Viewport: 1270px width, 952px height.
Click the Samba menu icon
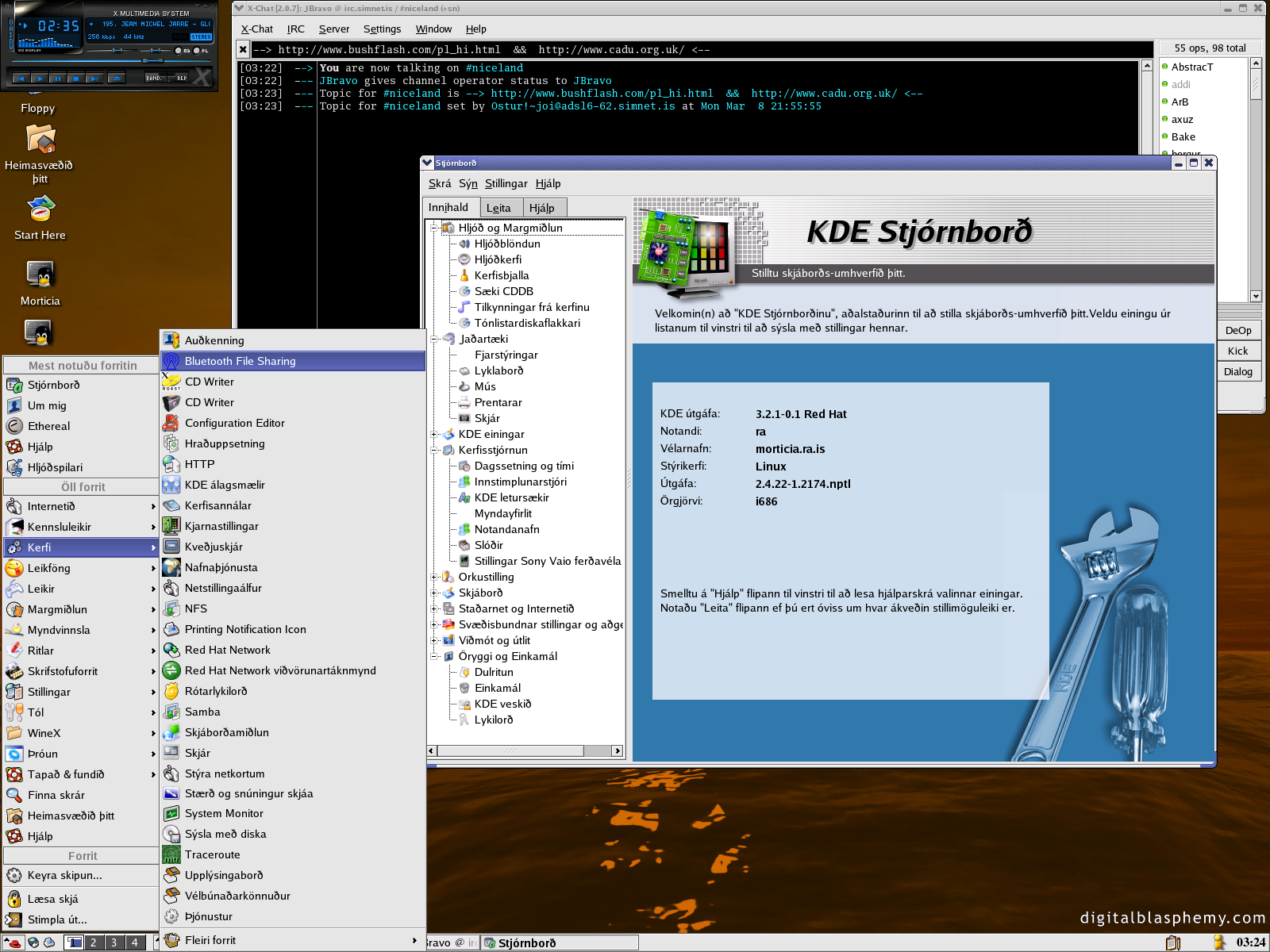click(171, 712)
